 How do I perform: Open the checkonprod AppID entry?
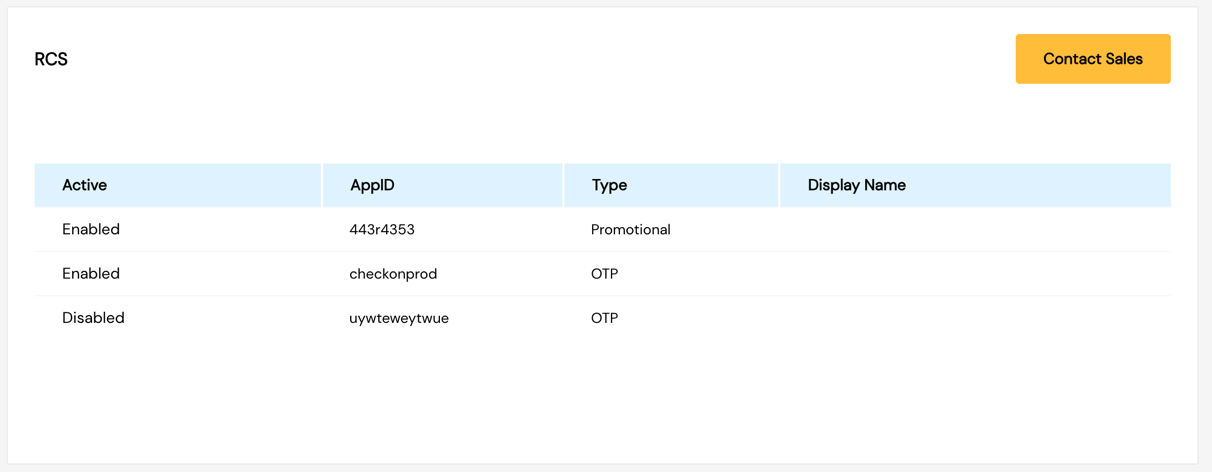coord(393,273)
